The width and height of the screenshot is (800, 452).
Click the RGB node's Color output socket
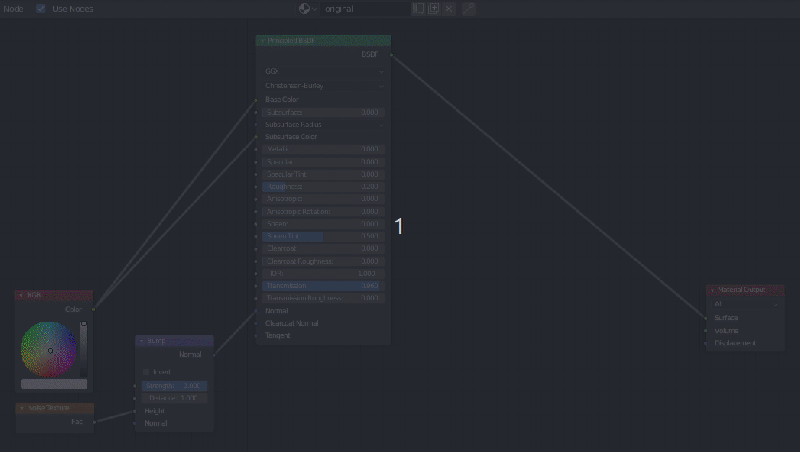[x=93, y=309]
